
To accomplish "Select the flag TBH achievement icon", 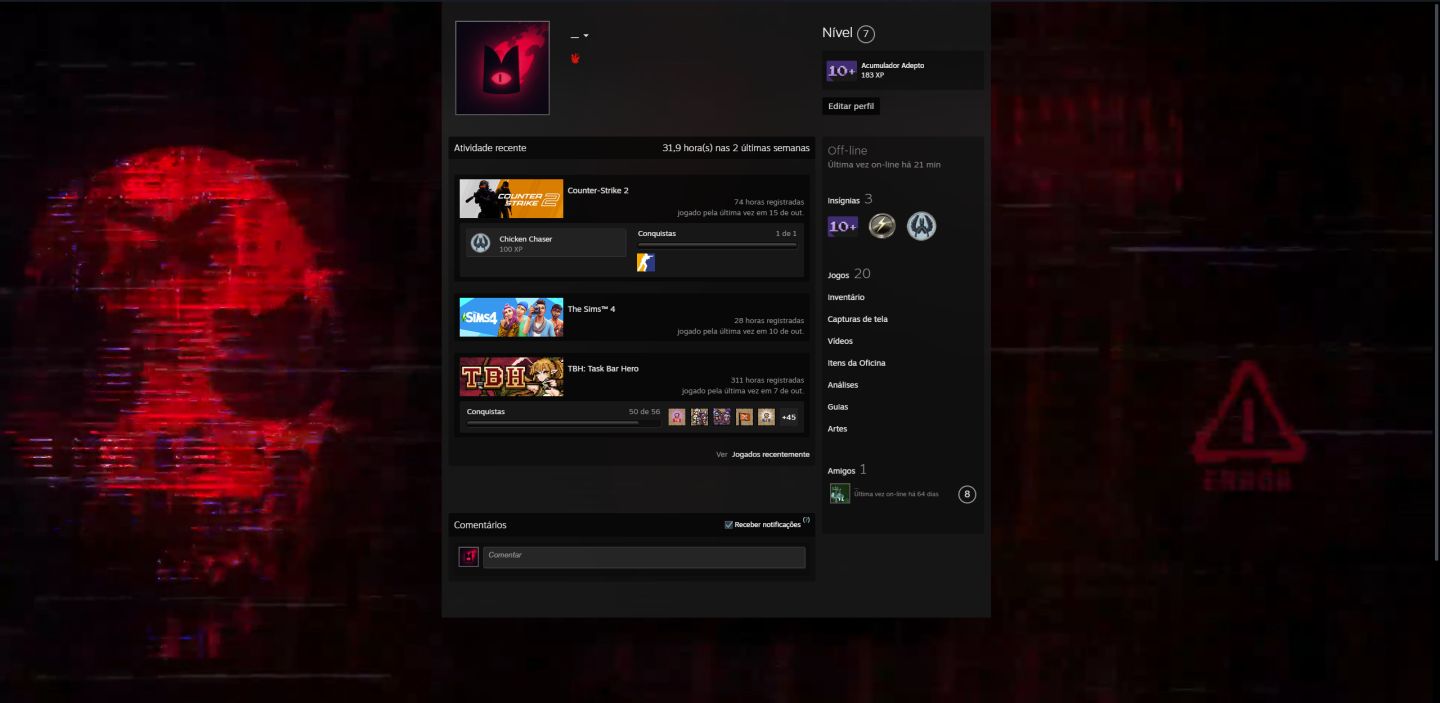I will tap(744, 417).
